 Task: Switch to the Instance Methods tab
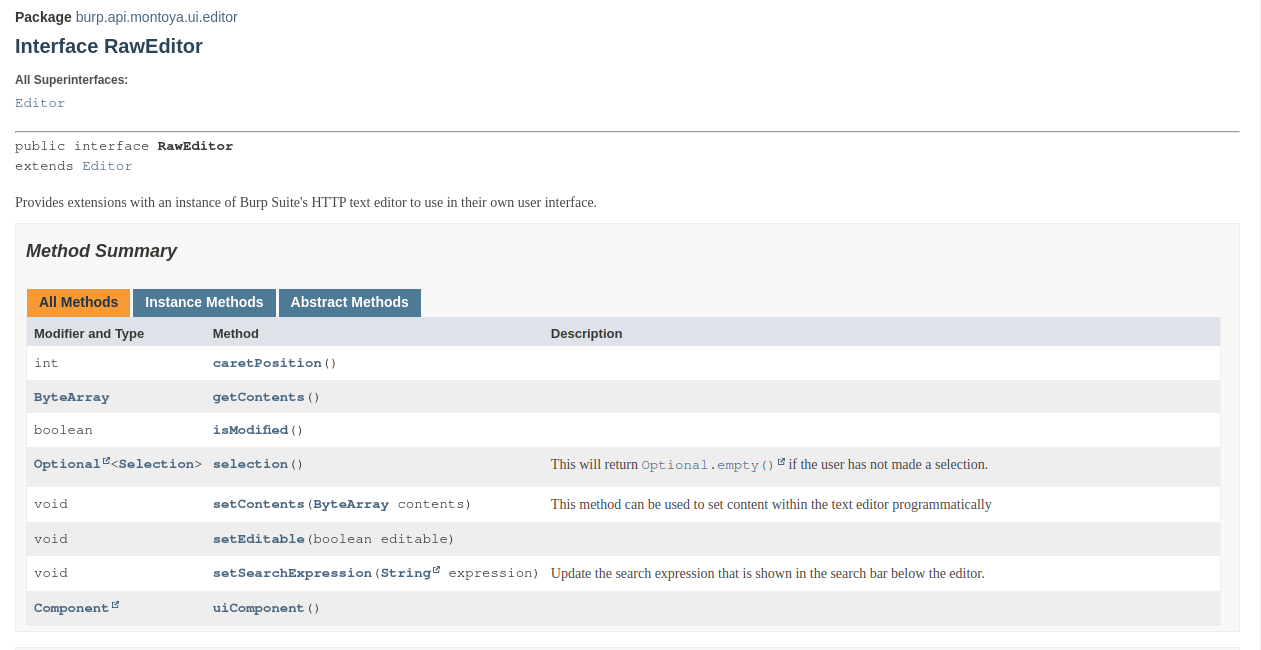pyautogui.click(x=204, y=302)
